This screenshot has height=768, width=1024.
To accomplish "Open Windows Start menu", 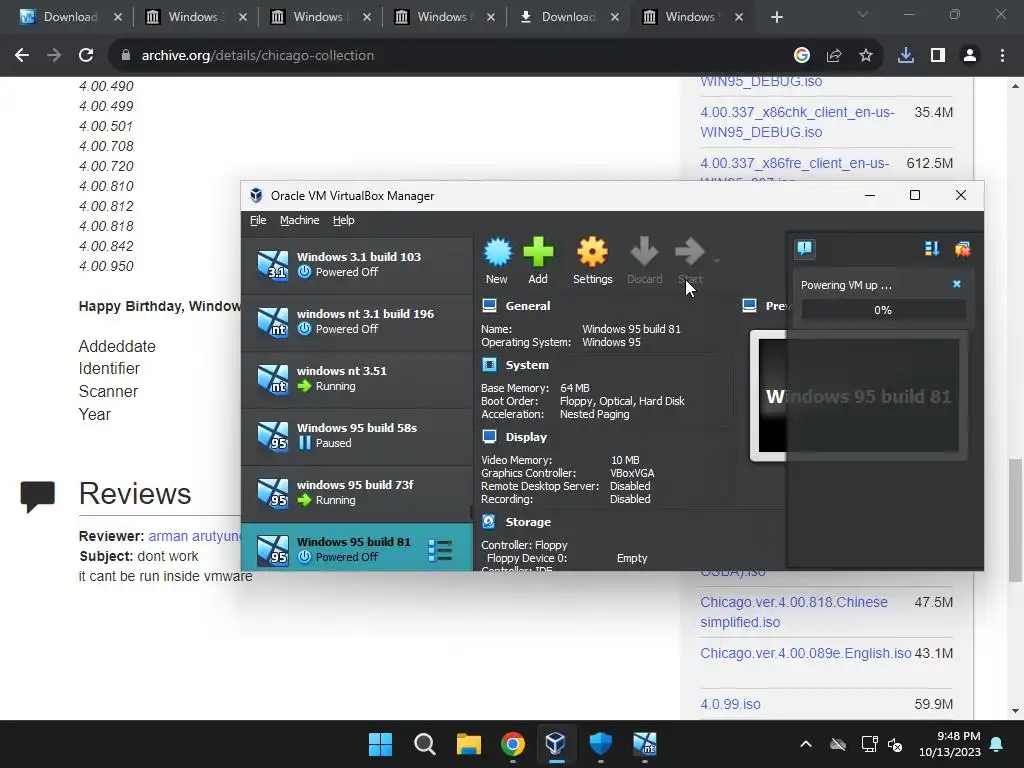I will coord(380,744).
